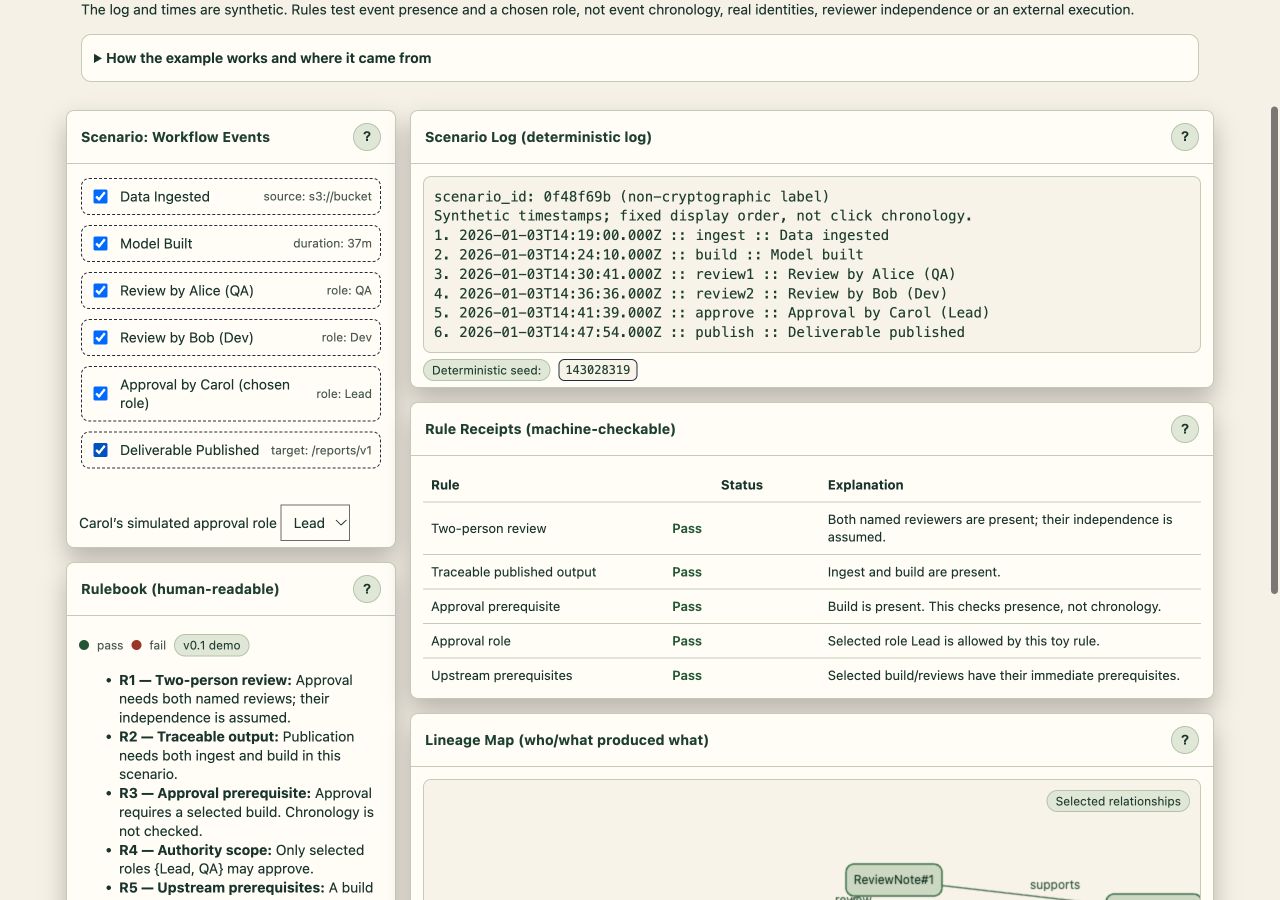The image size is (1280, 900).
Task: Open help for Lineage Map panel
Action: pos(1185,740)
